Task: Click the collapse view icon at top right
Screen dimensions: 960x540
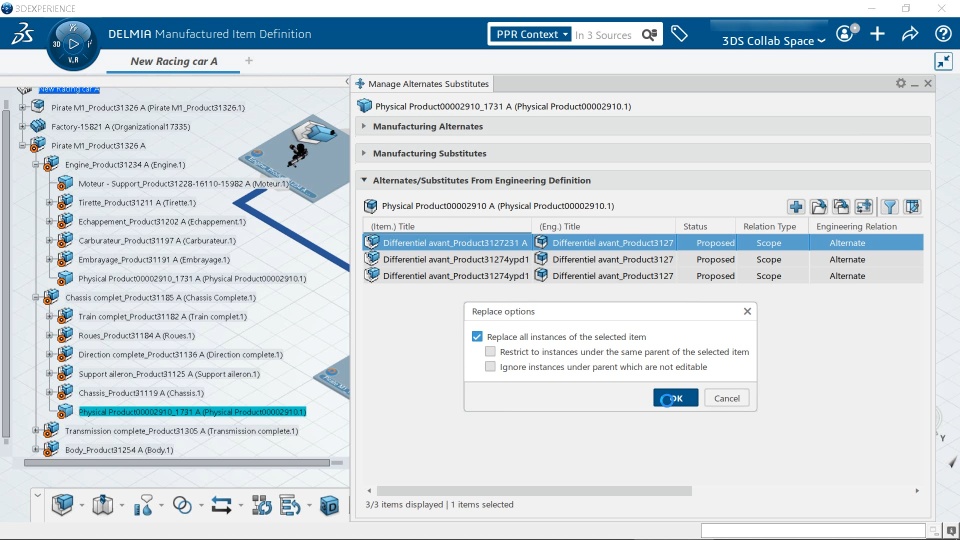Action: click(x=943, y=61)
